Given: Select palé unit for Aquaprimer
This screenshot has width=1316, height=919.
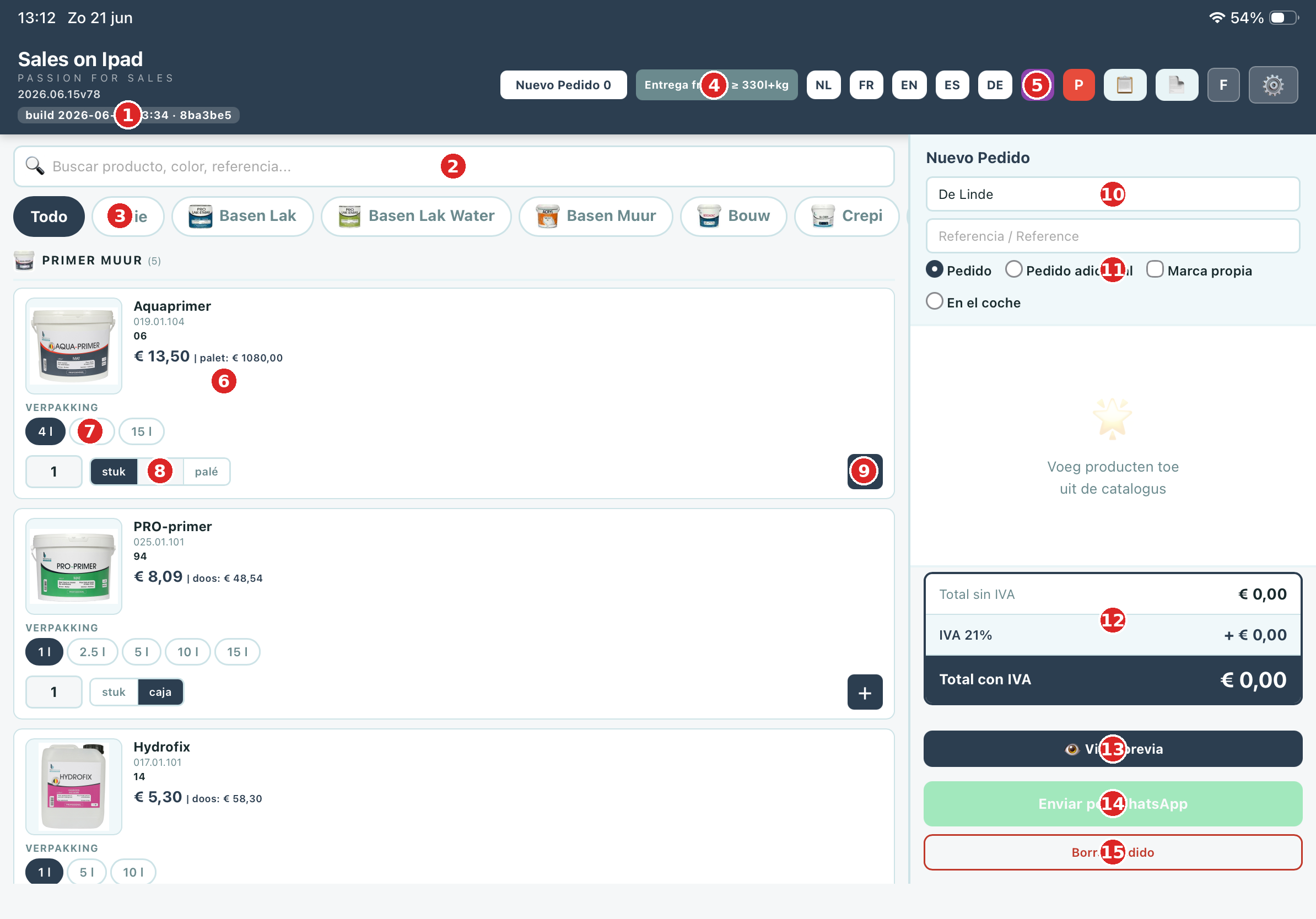Looking at the screenshot, I should pyautogui.click(x=206, y=472).
